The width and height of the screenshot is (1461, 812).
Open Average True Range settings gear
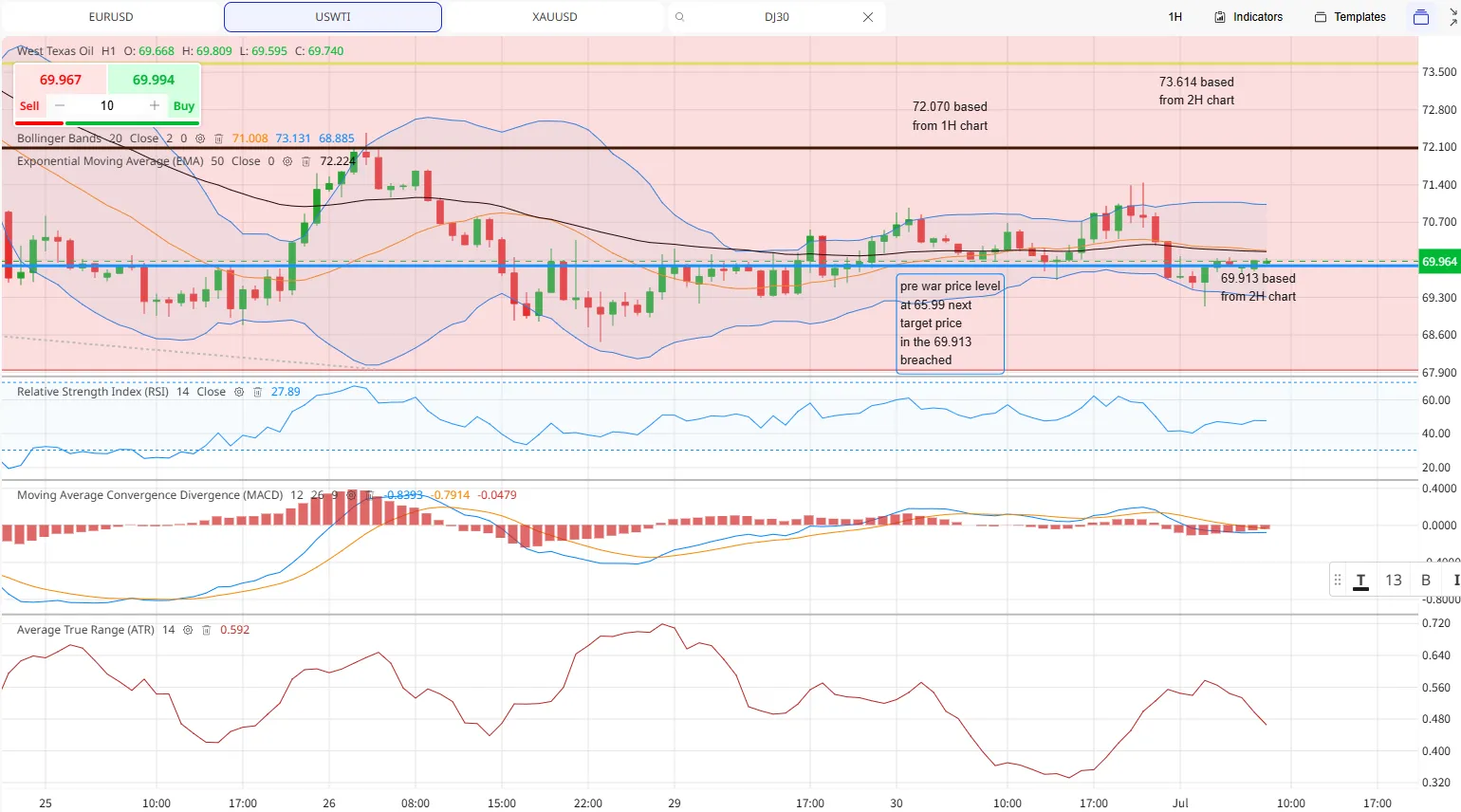click(x=188, y=630)
